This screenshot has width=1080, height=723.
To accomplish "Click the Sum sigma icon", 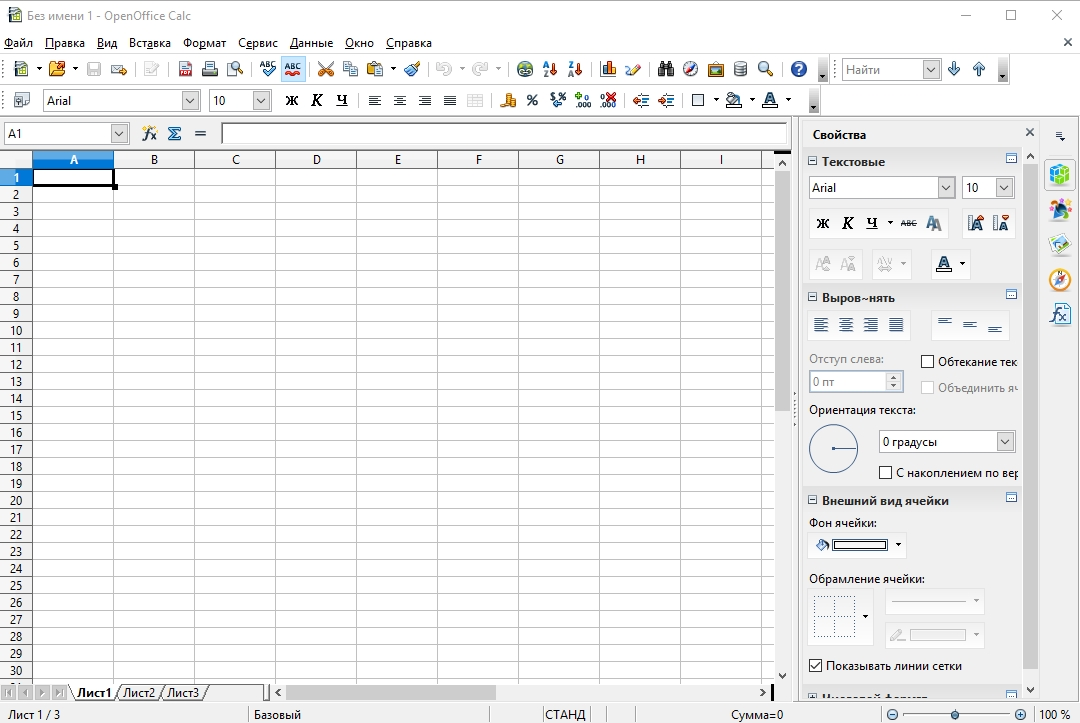I will (175, 133).
